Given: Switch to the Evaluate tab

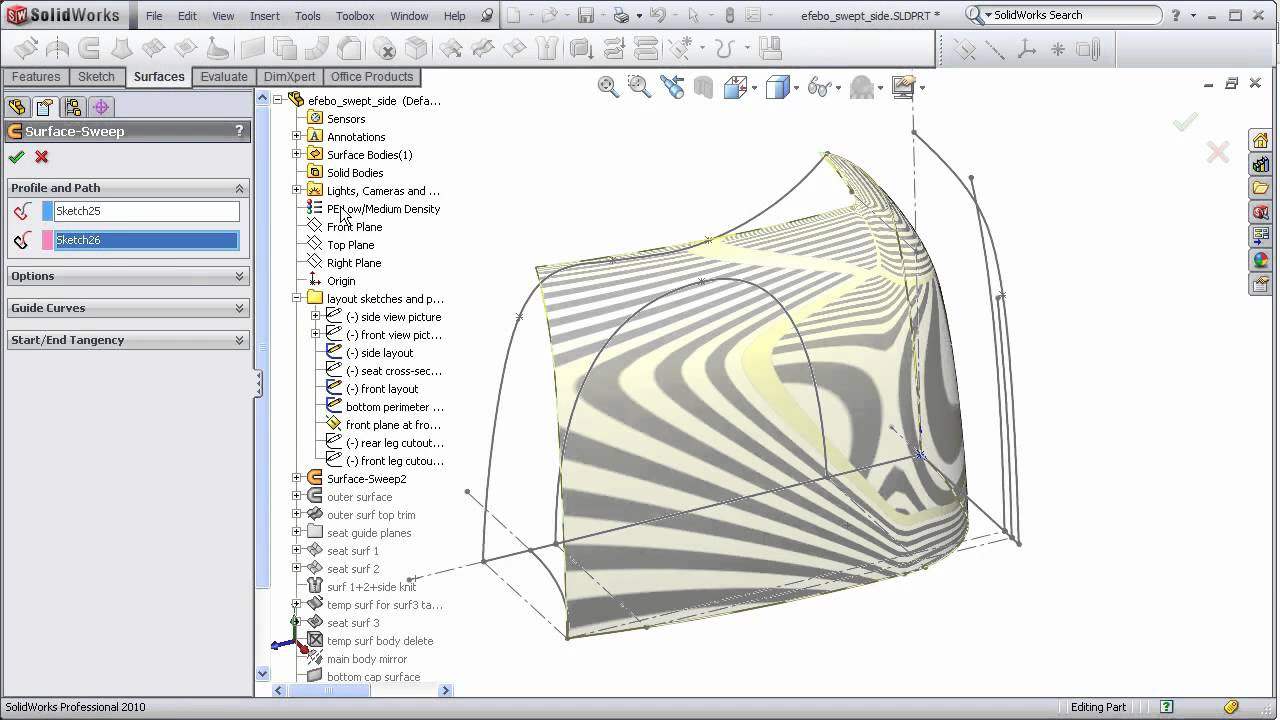Looking at the screenshot, I should tap(224, 77).
